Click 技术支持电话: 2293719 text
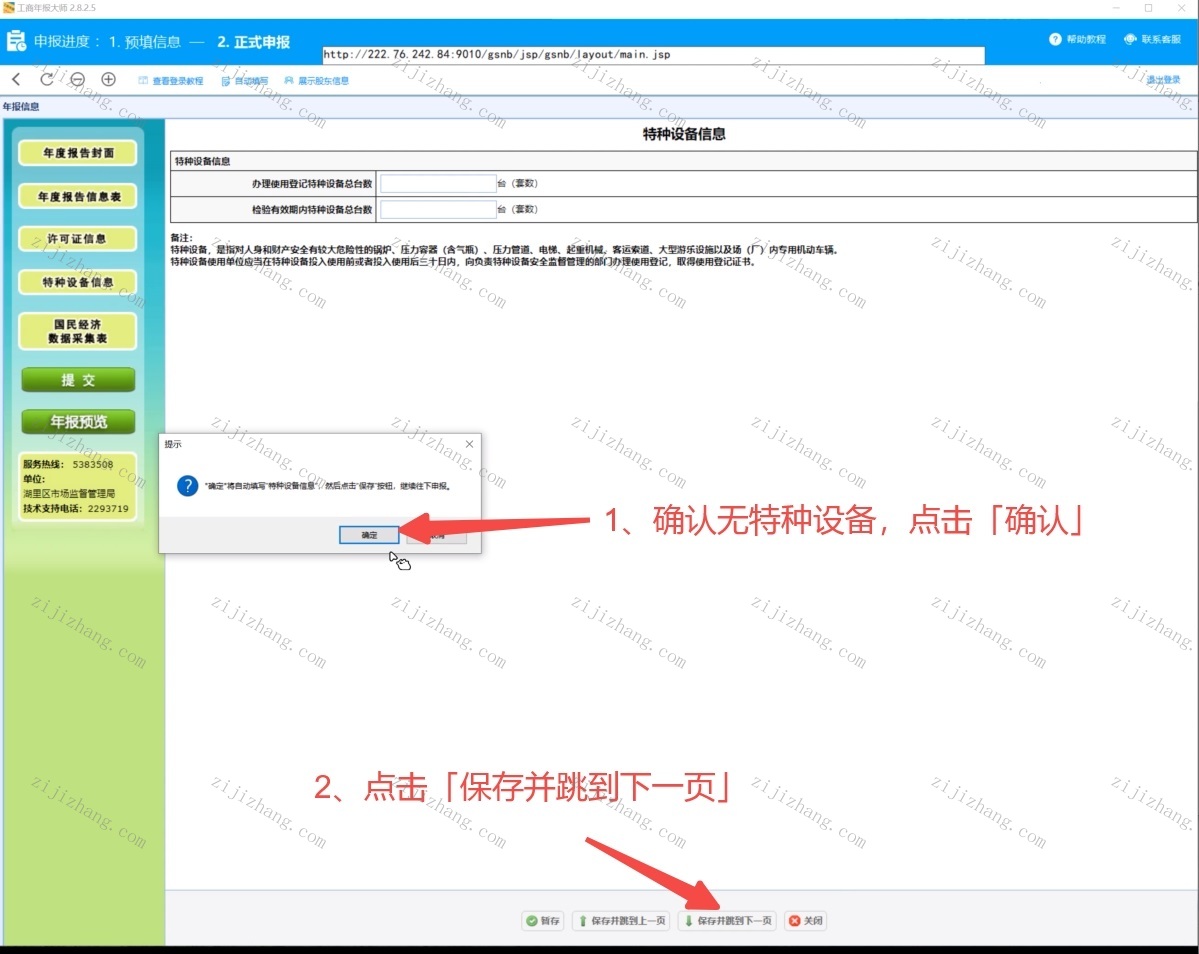Image resolution: width=1199 pixels, height=954 pixels. pos(76,508)
